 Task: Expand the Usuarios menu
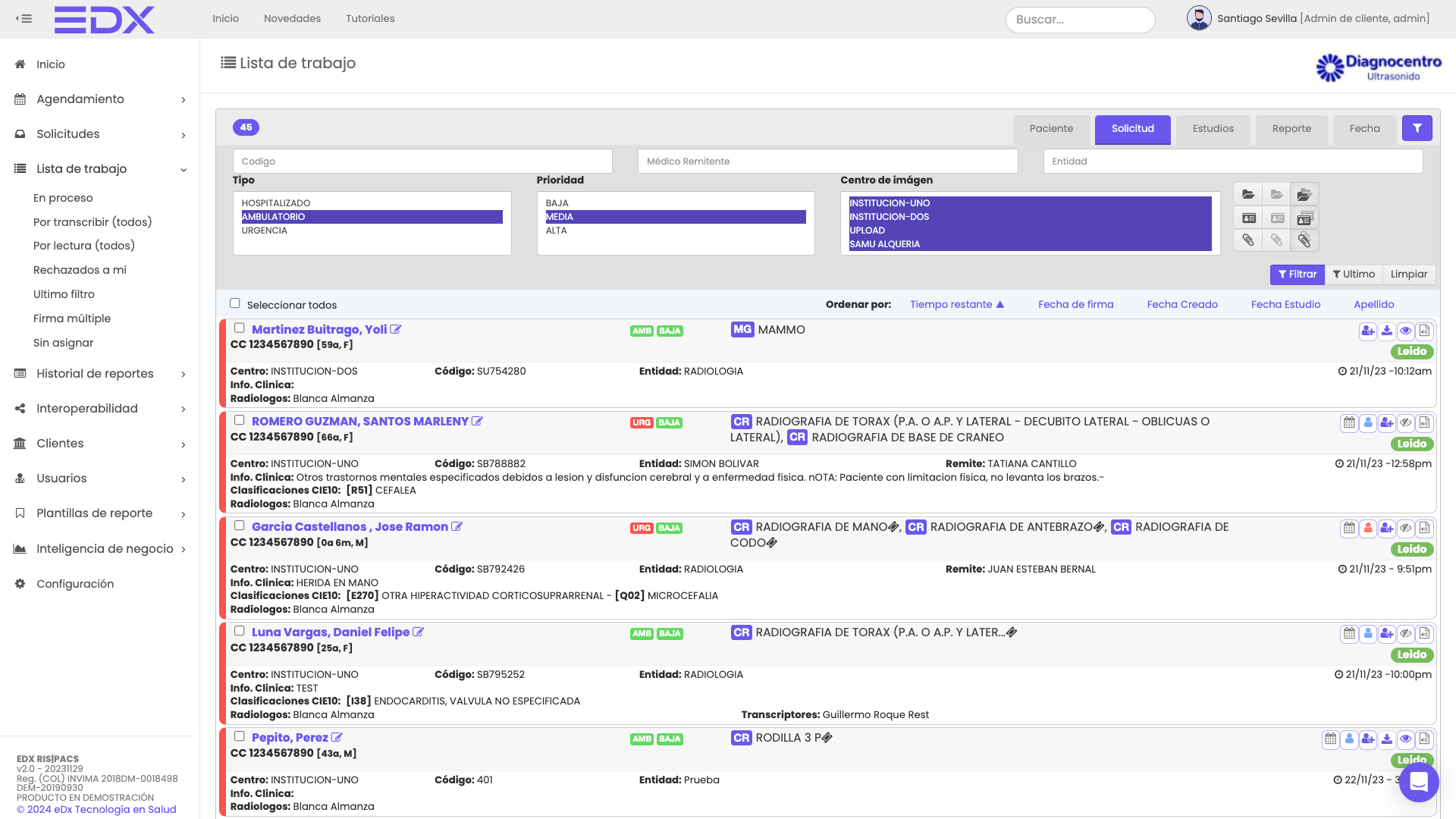[x=100, y=479]
